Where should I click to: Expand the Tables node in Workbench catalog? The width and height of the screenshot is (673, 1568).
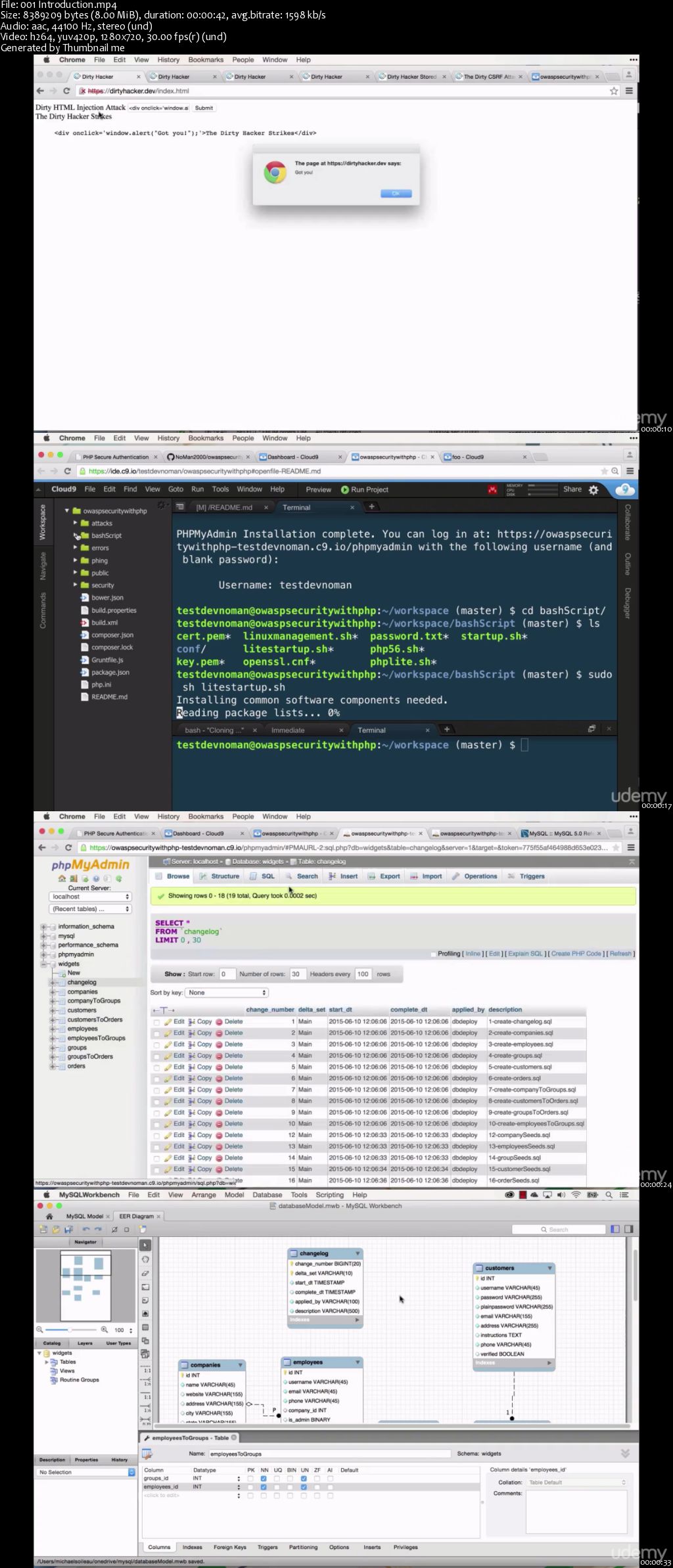point(47,1362)
